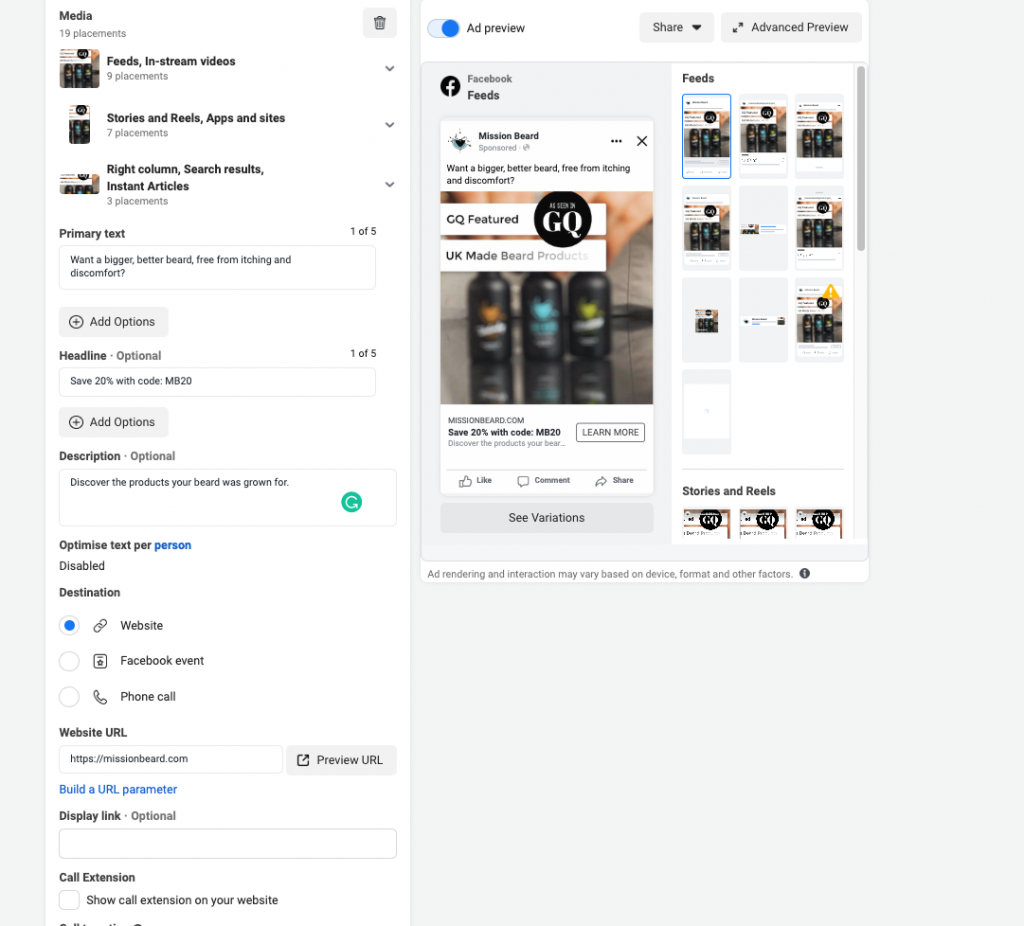Click the Grammarly icon in Description field
1024x926 pixels.
[x=351, y=502]
